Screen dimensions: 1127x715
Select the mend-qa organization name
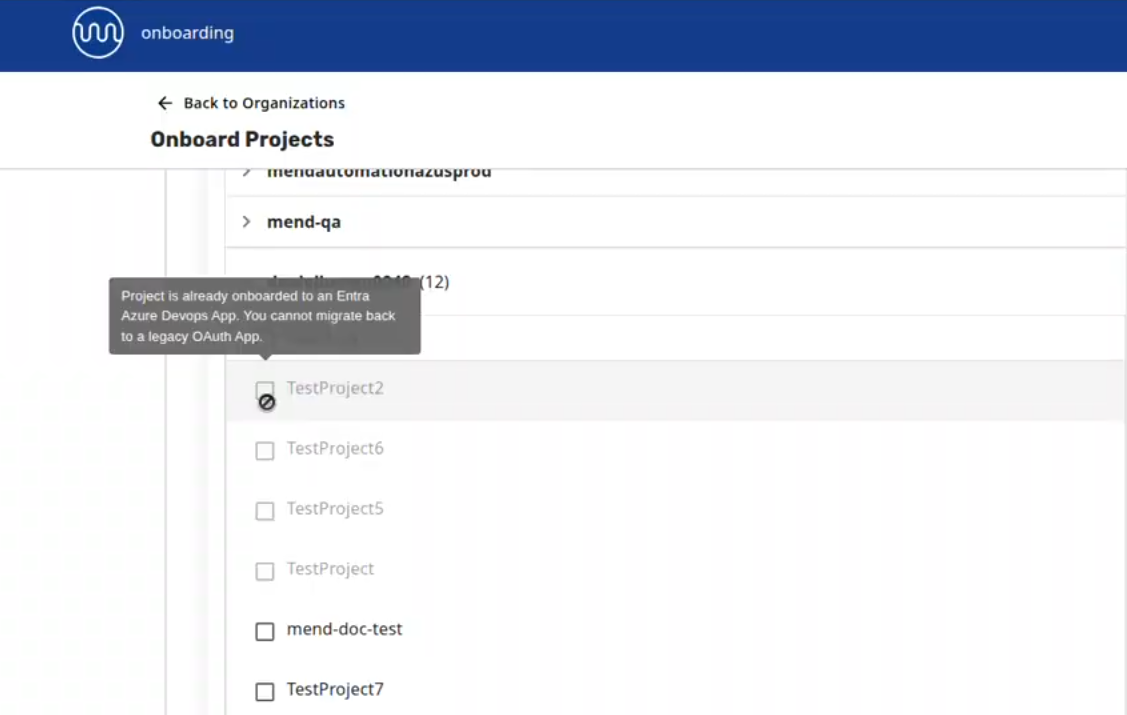click(304, 222)
